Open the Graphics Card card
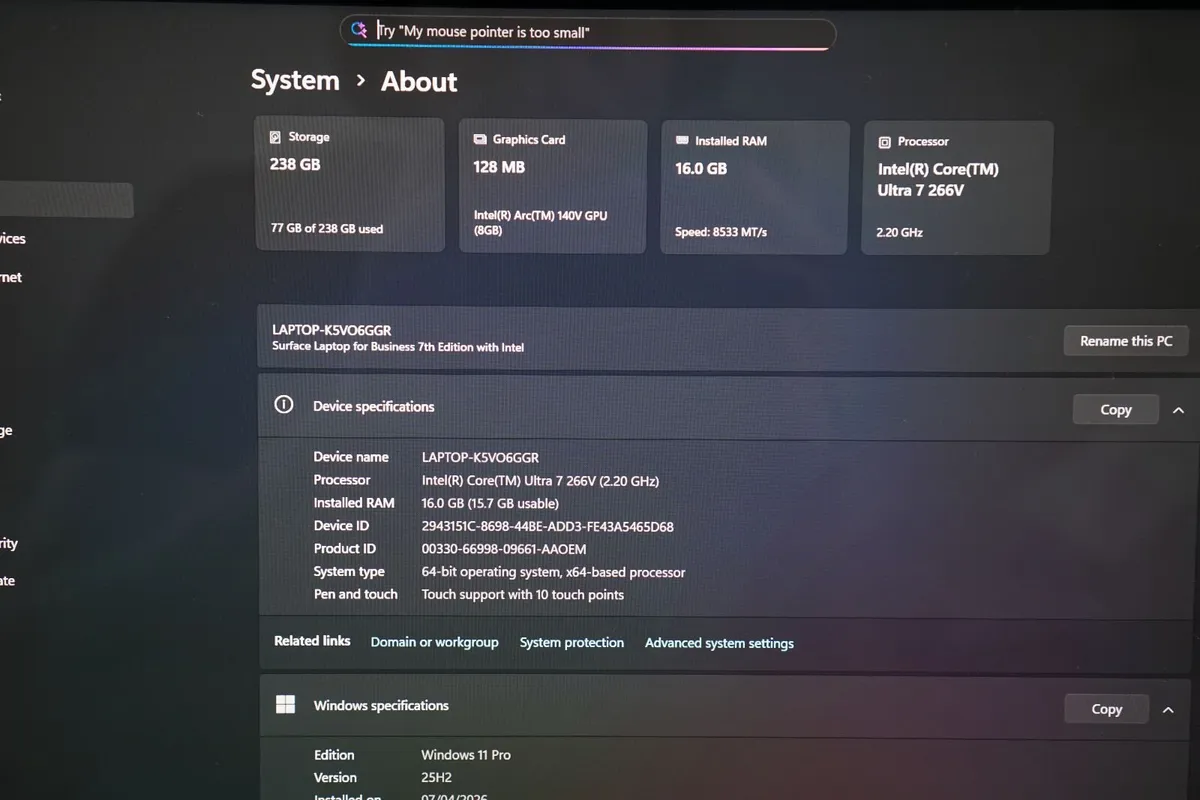1200x800 pixels. point(553,186)
